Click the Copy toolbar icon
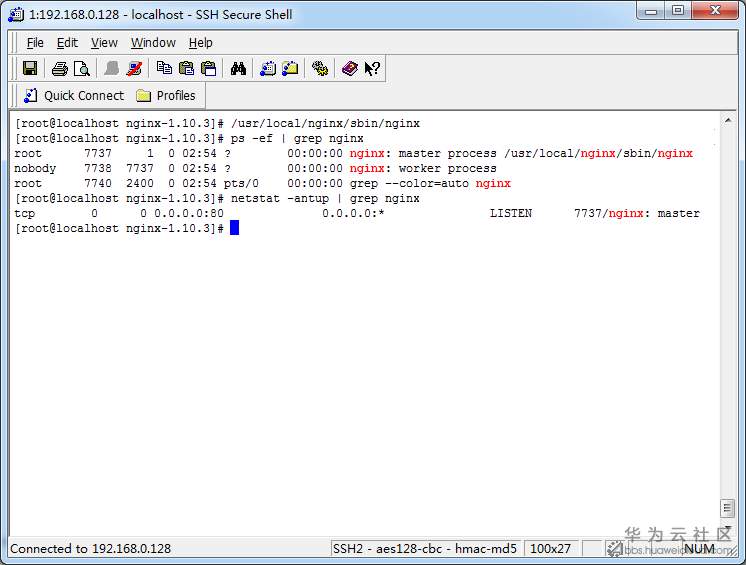The width and height of the screenshot is (746, 565). point(164,68)
